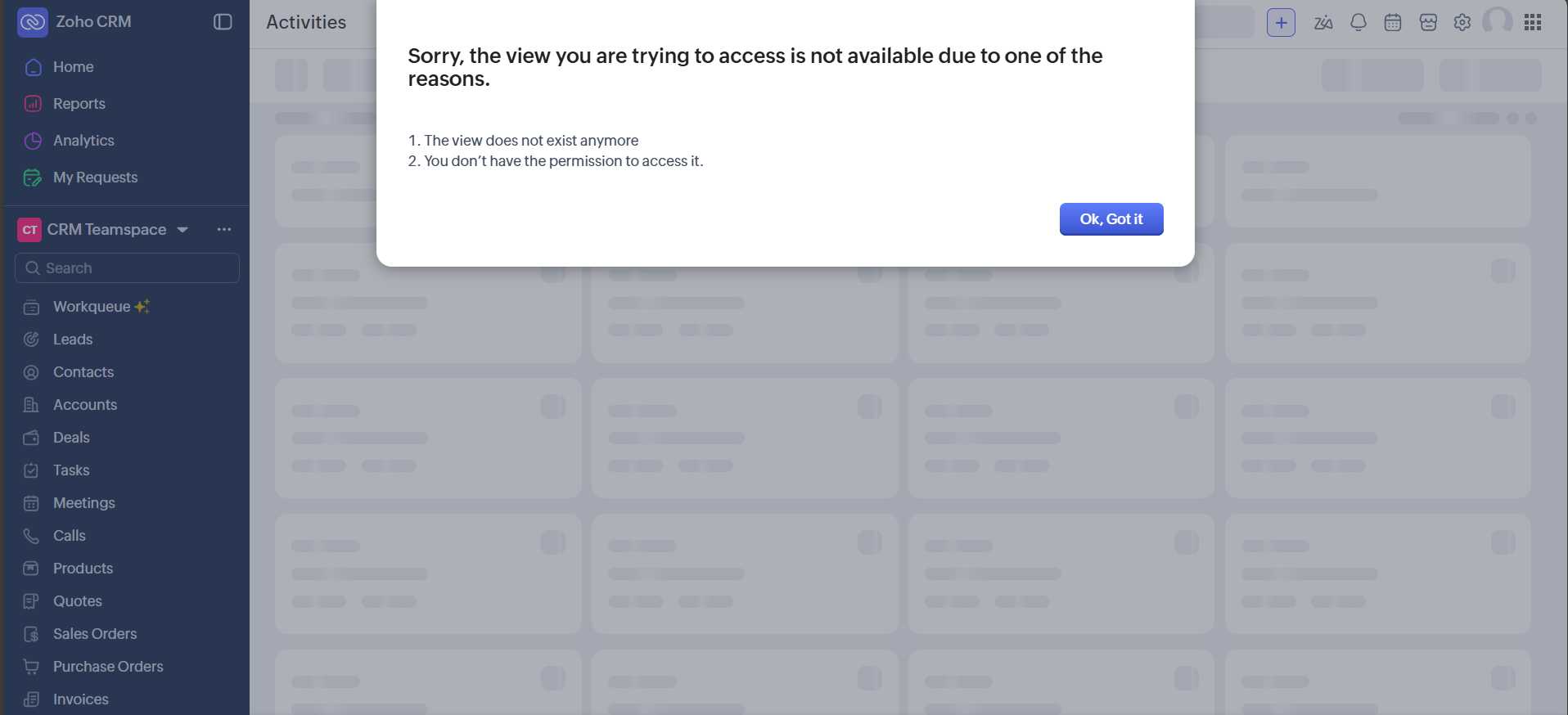Open the Teamspace more options ellipsis
This screenshot has height=715, width=1568.
(x=224, y=230)
